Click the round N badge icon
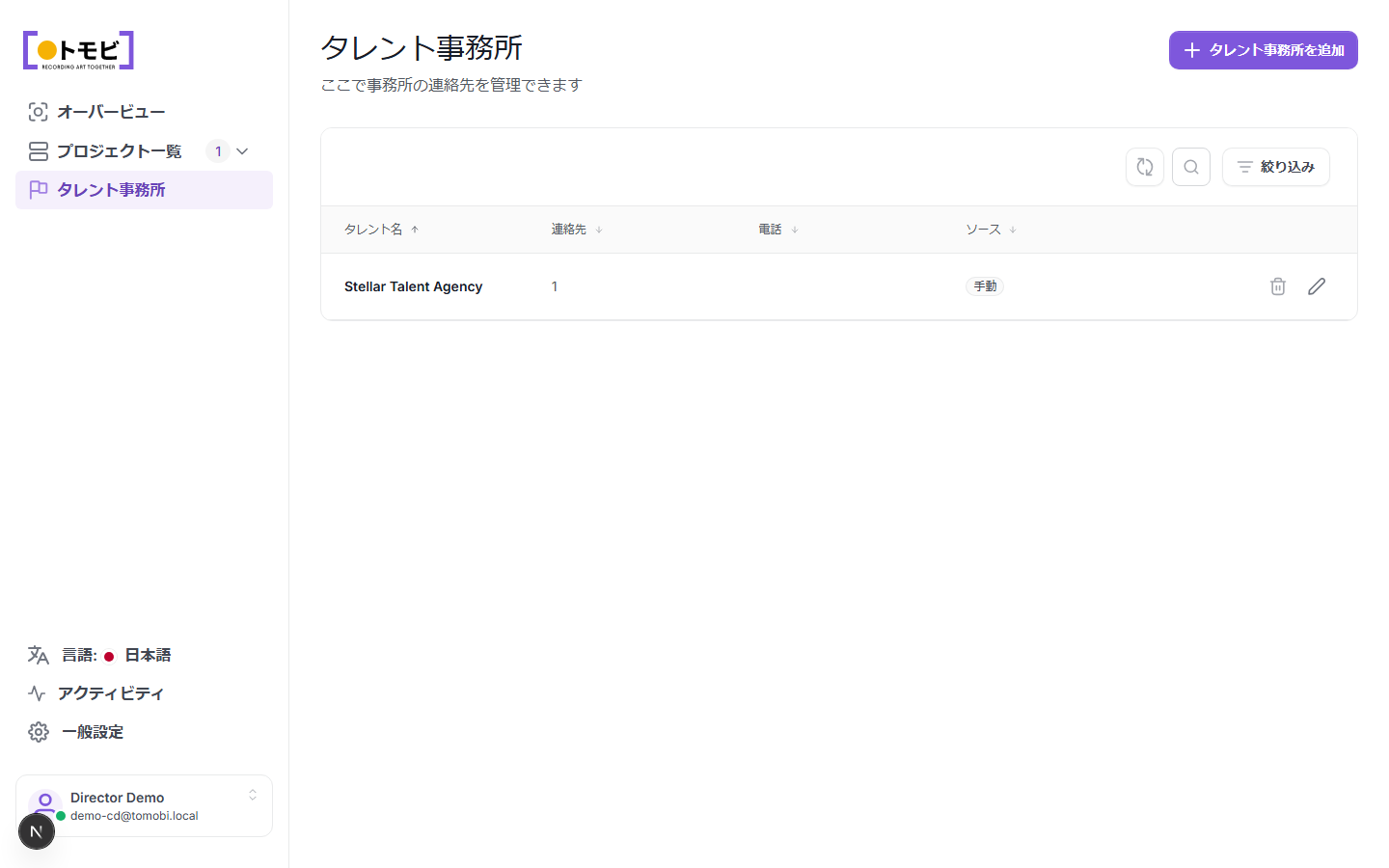The image size is (1389, 868). pos(37,831)
